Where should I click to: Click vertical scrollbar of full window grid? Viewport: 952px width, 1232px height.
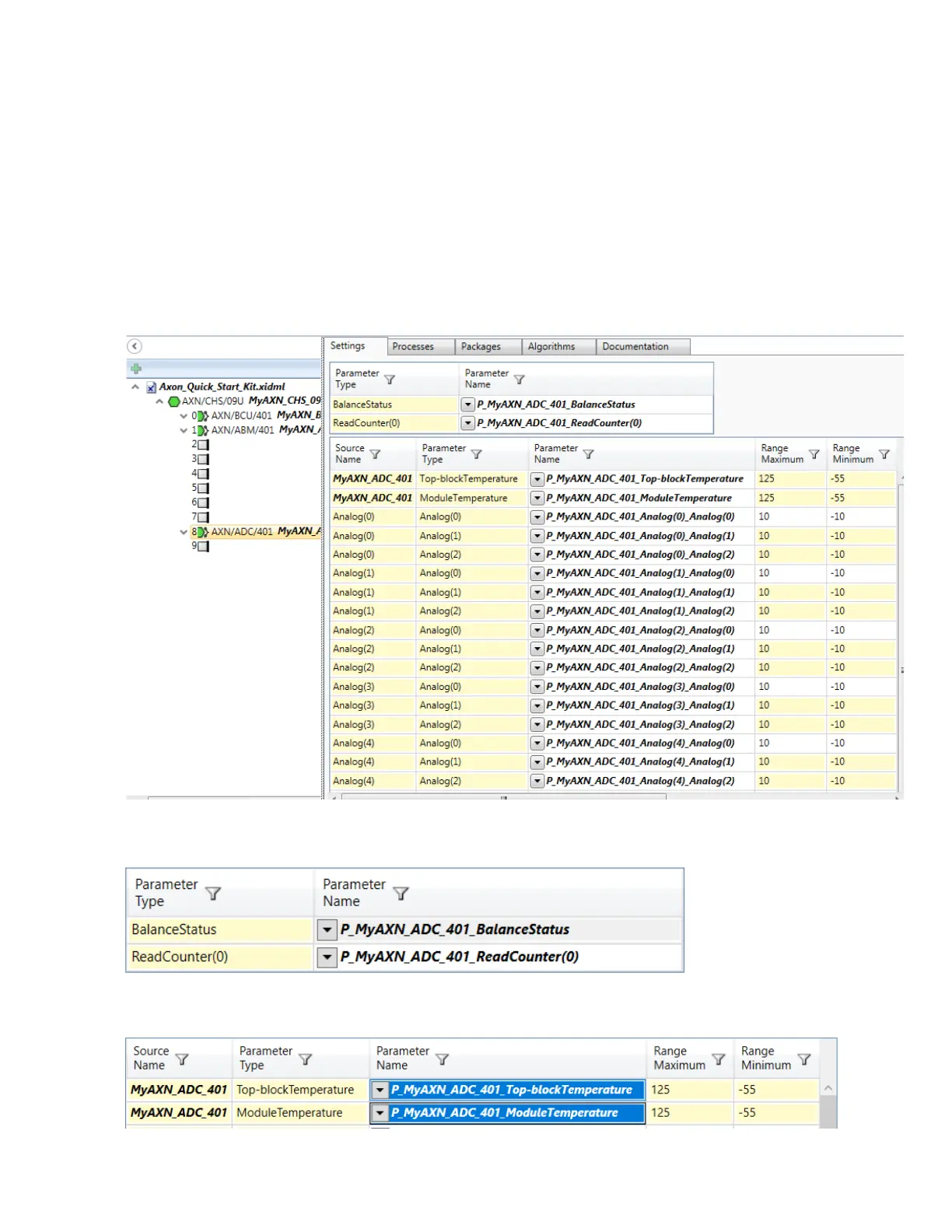(901, 638)
